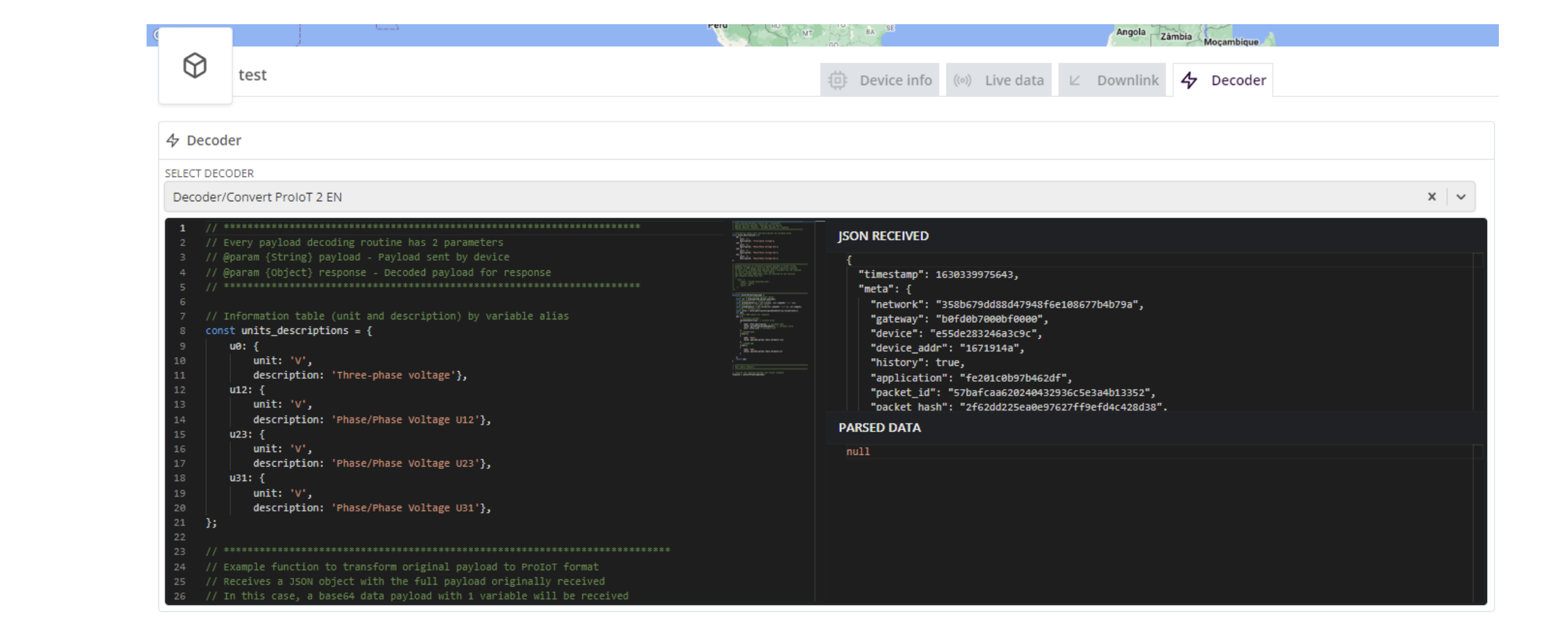Click the "gateway": "b0fd0b7000bf0000" line

[x=959, y=319]
